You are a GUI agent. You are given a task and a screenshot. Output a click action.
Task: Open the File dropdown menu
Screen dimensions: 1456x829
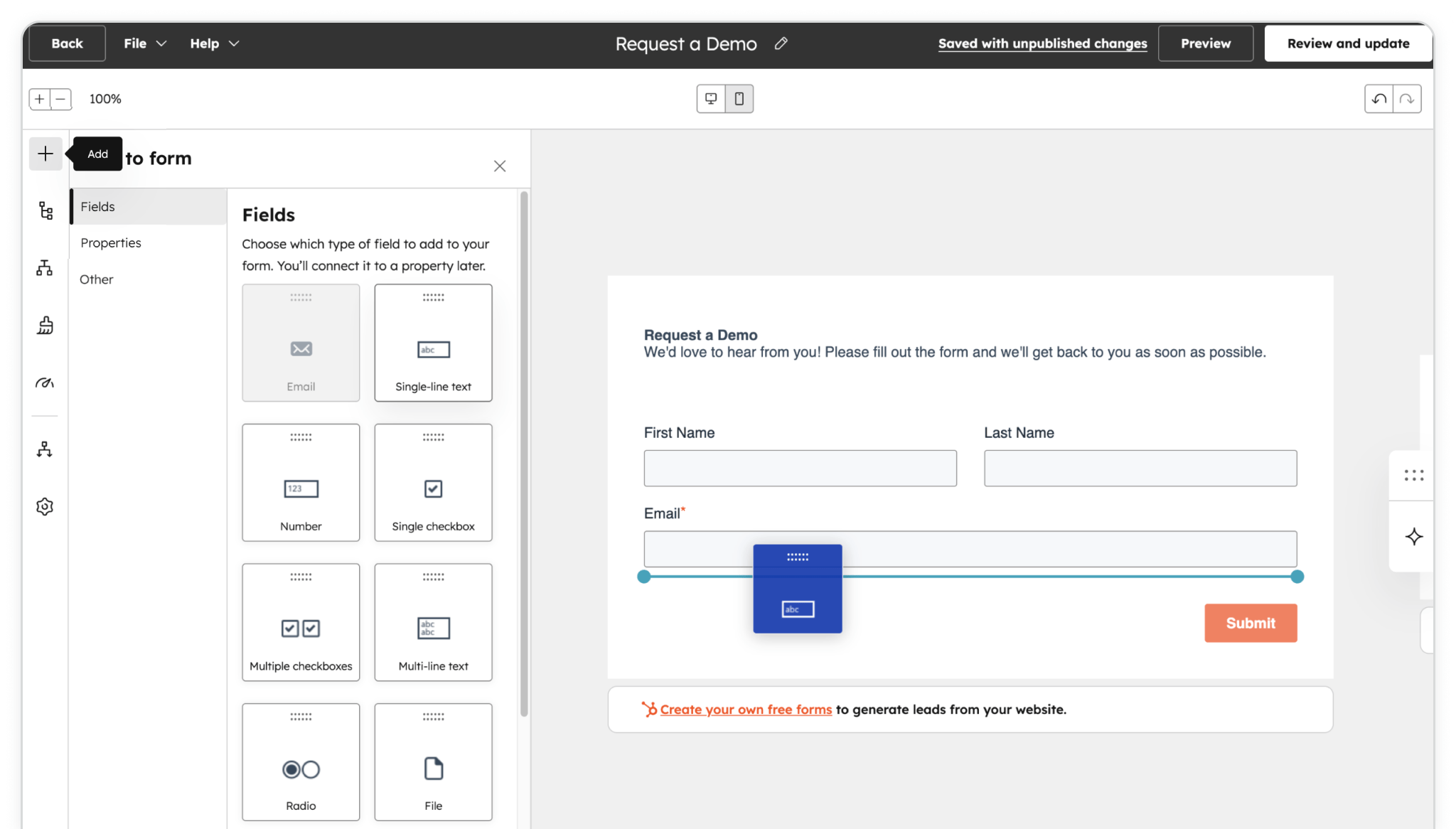pos(144,43)
